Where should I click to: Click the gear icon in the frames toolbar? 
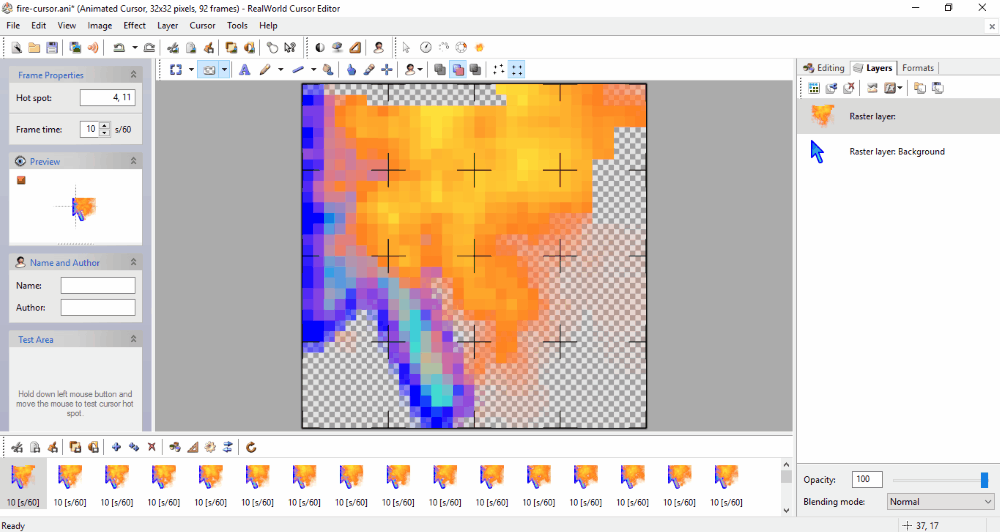coord(210,447)
